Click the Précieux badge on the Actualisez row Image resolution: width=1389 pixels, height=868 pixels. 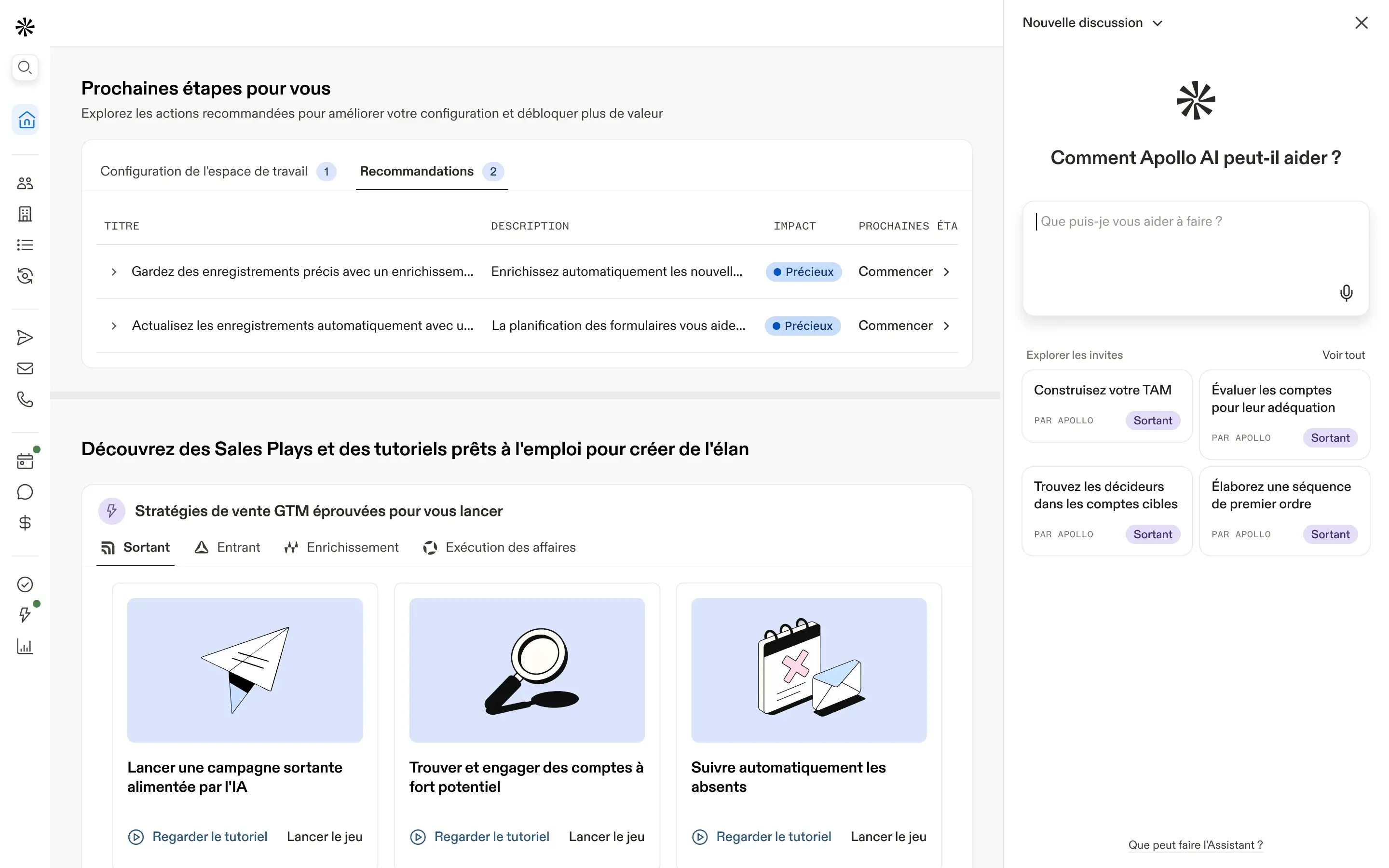tap(803, 326)
